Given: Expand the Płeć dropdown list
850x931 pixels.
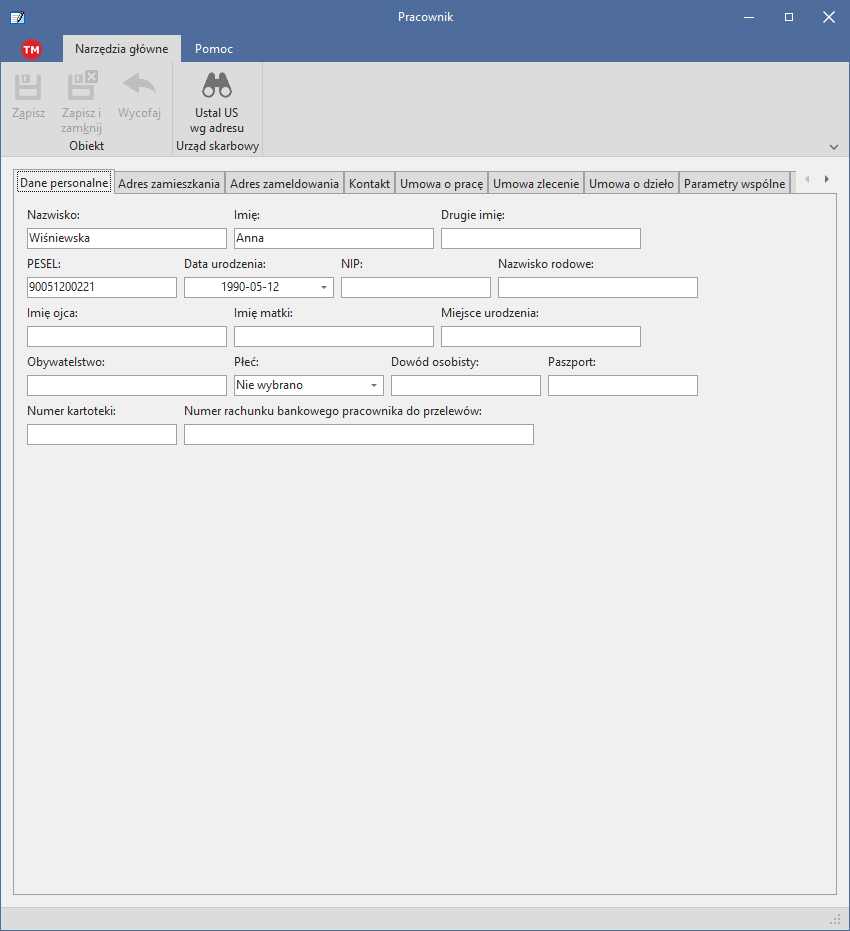Looking at the screenshot, I should click(x=374, y=385).
